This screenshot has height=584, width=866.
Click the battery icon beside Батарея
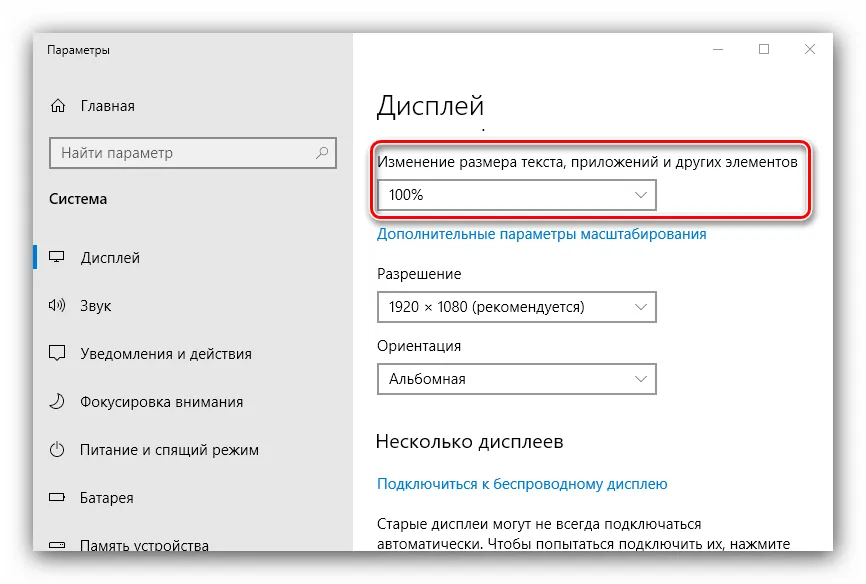57,497
